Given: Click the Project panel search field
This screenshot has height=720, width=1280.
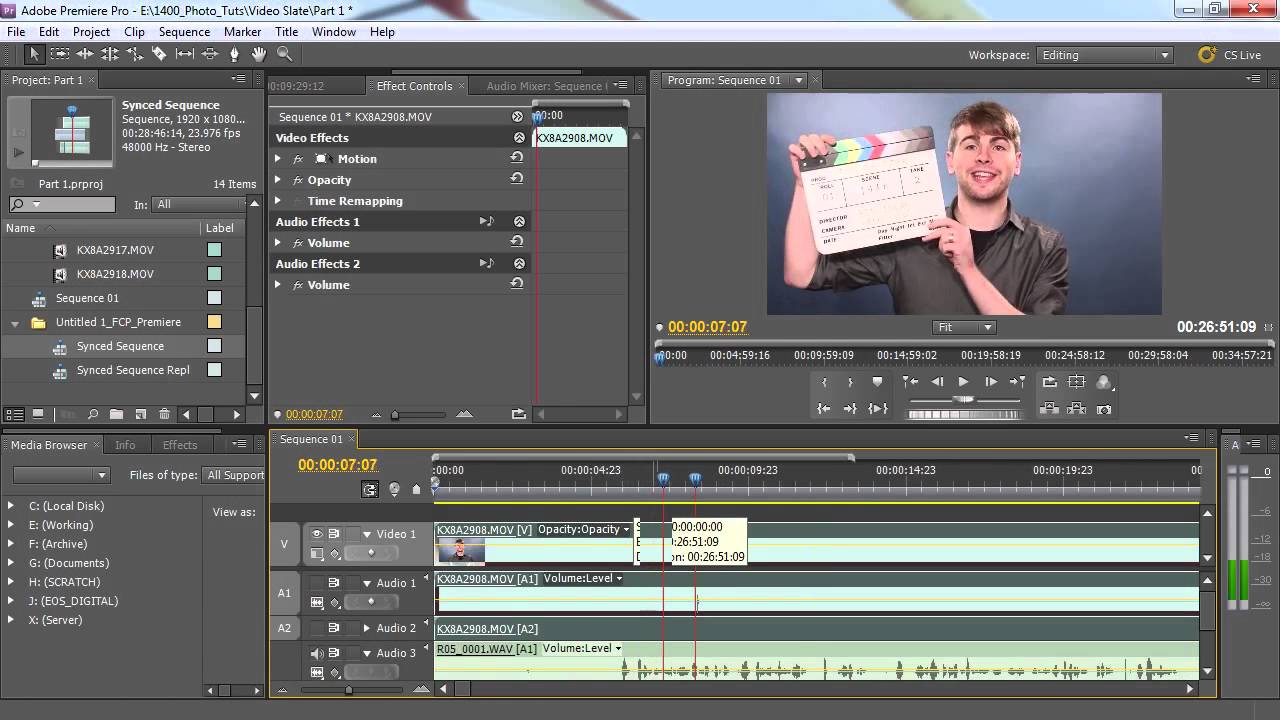Looking at the screenshot, I should point(62,204).
